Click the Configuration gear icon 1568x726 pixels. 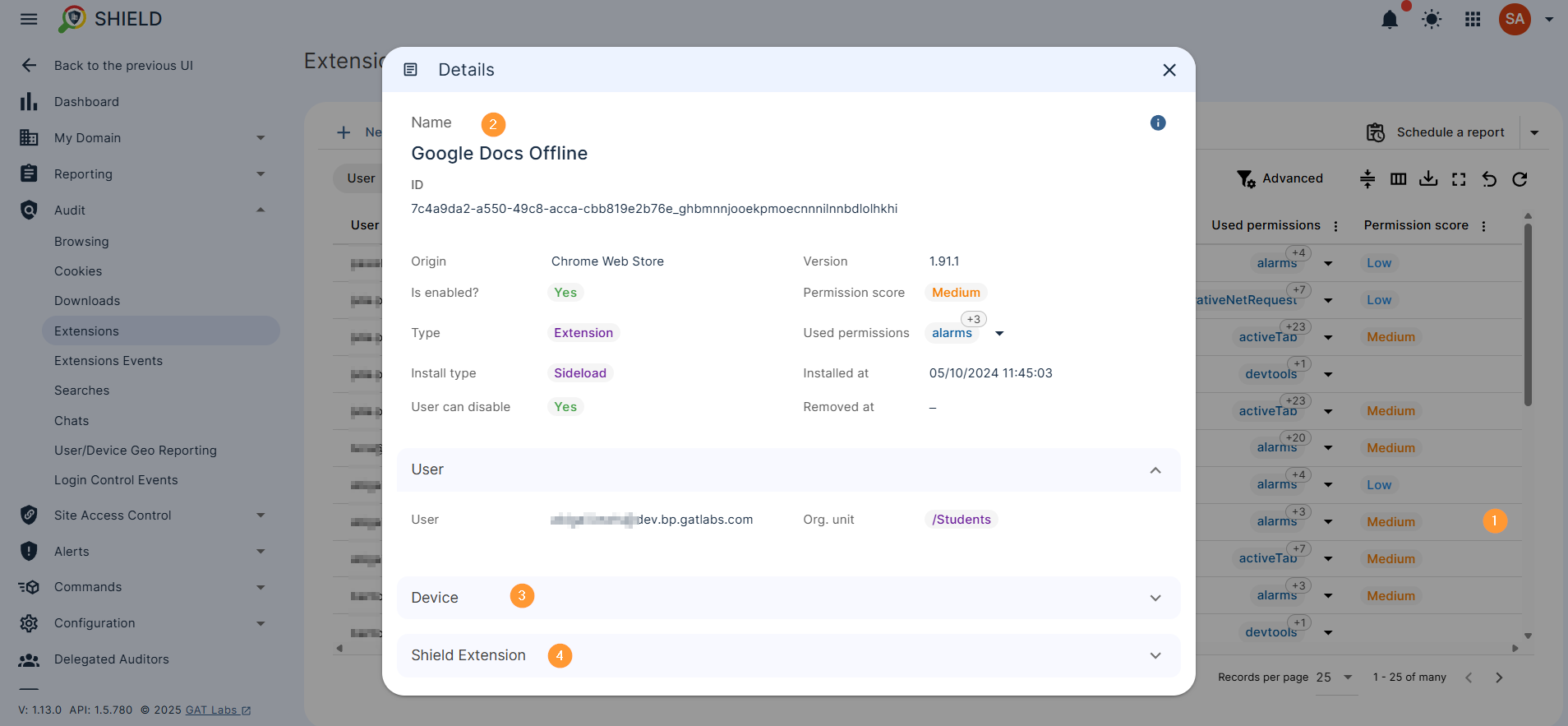29,623
